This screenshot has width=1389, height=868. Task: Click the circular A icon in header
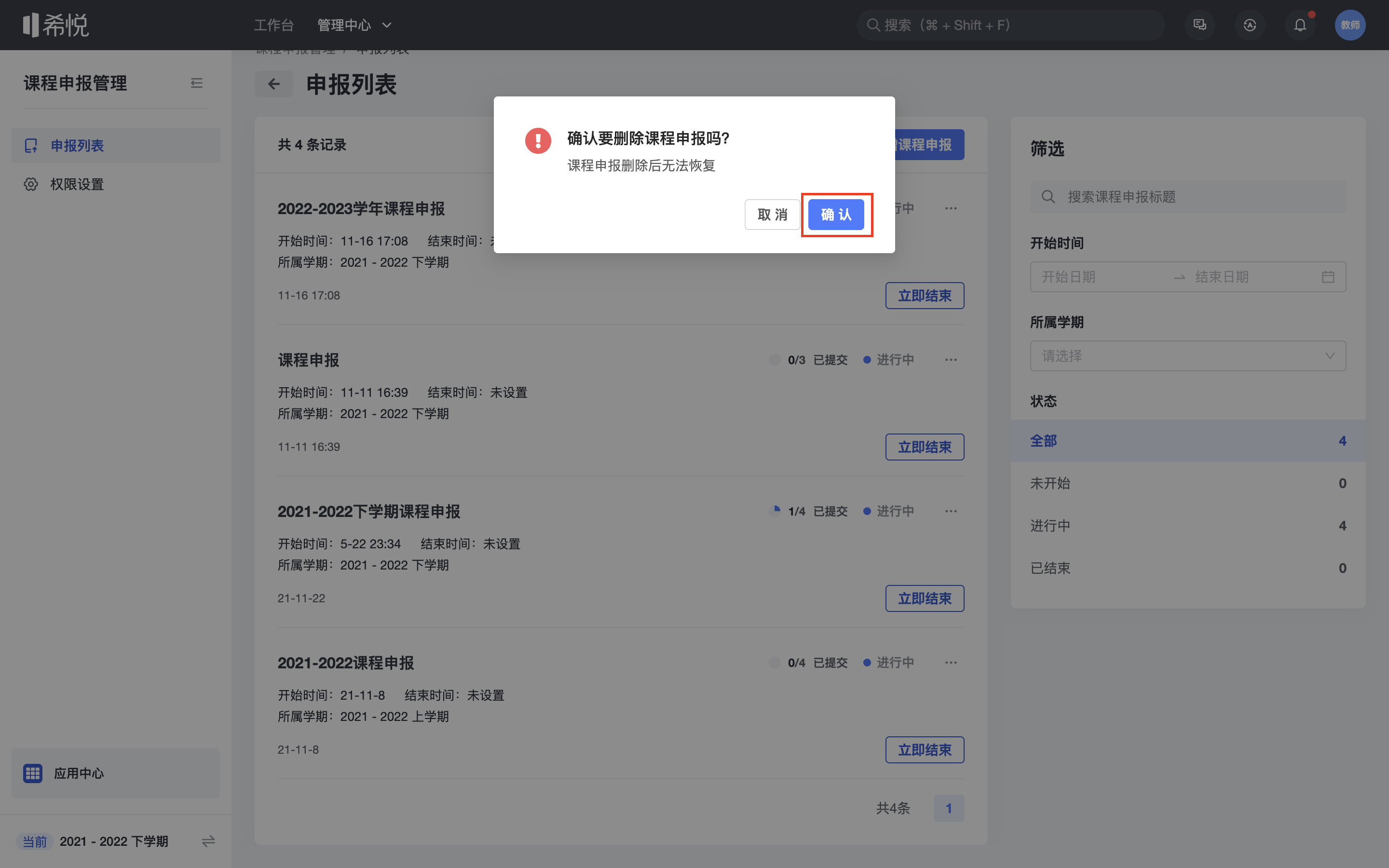click(1250, 25)
